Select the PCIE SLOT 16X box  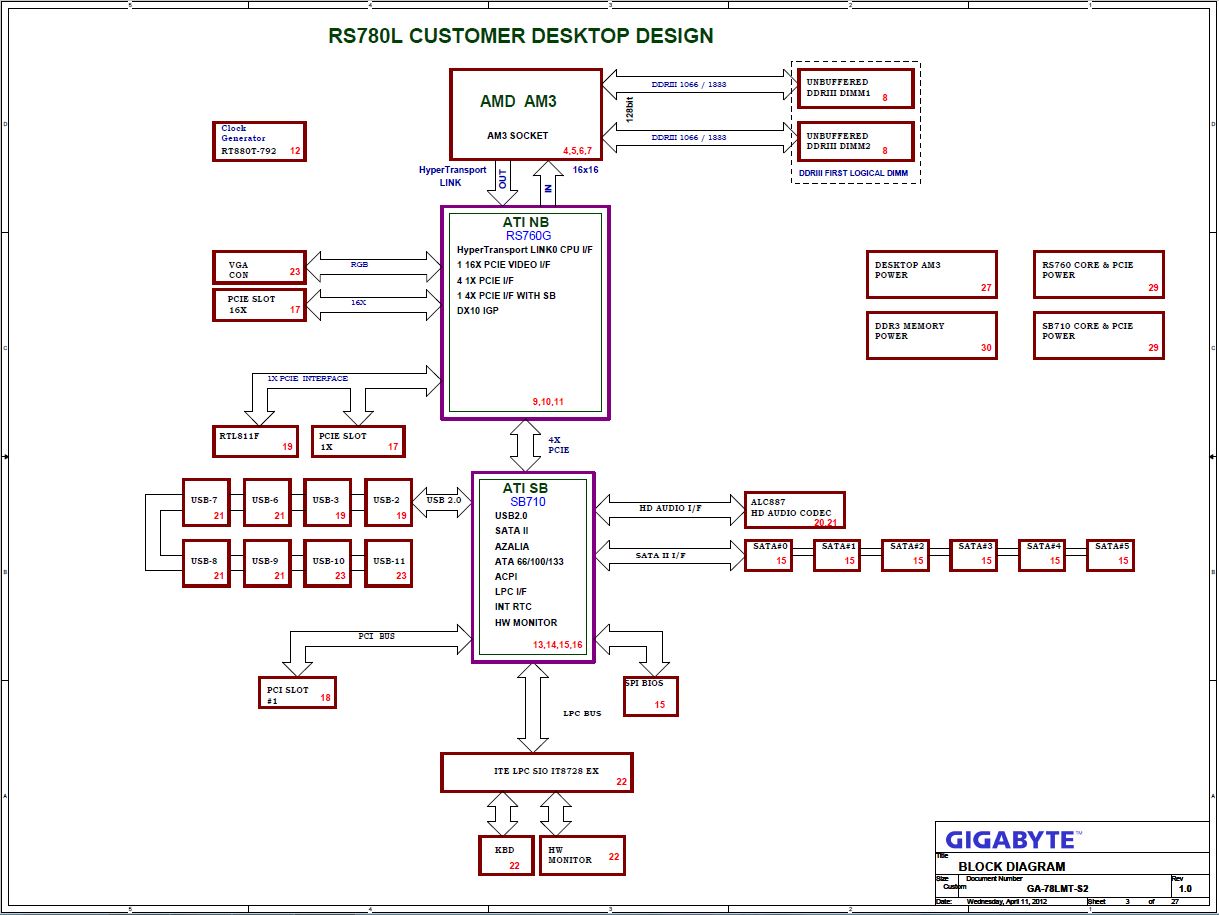[x=259, y=305]
